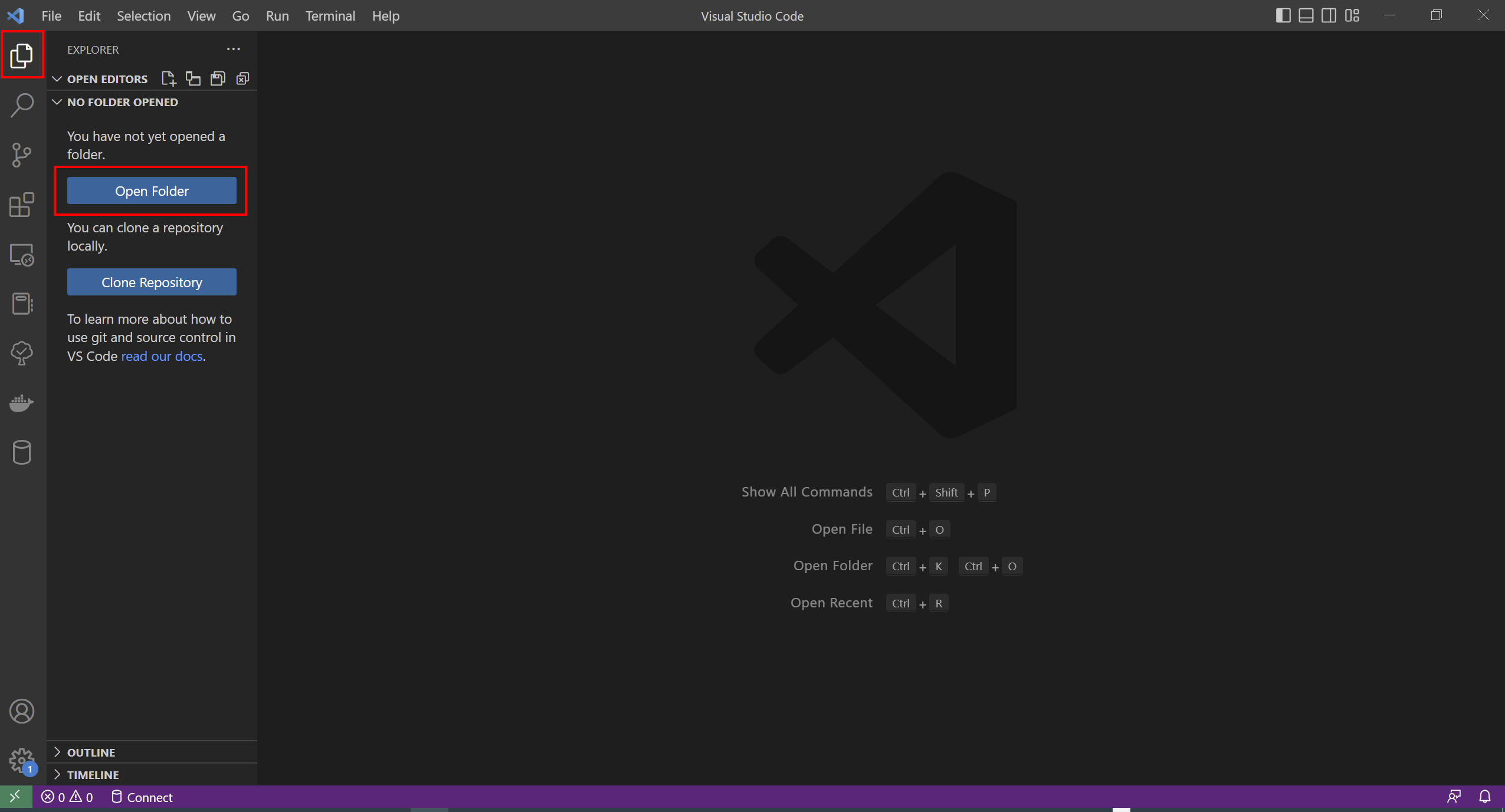Open the Docker view icon
This screenshot has height=812, width=1505.
click(22, 403)
